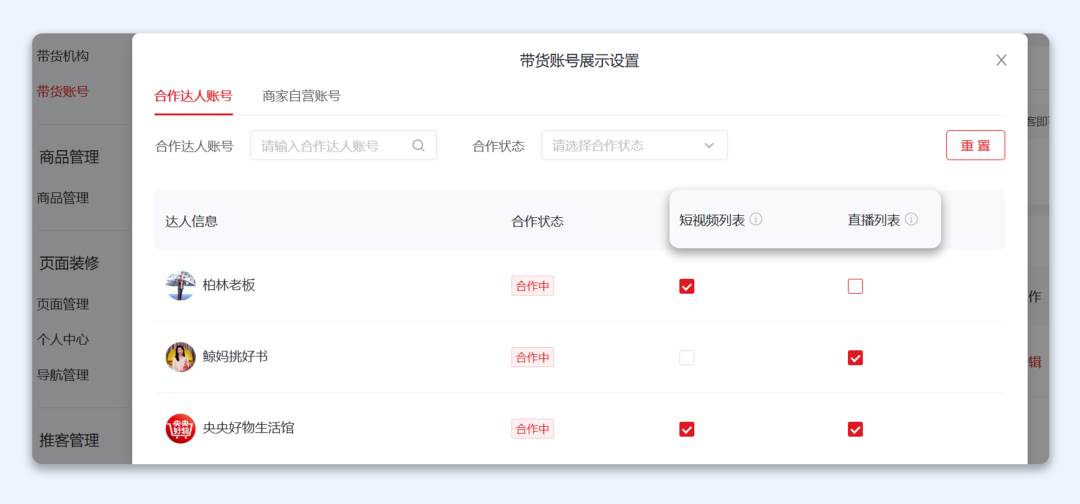
Task: Open 带货账号 in the sidebar
Action: coord(63,91)
